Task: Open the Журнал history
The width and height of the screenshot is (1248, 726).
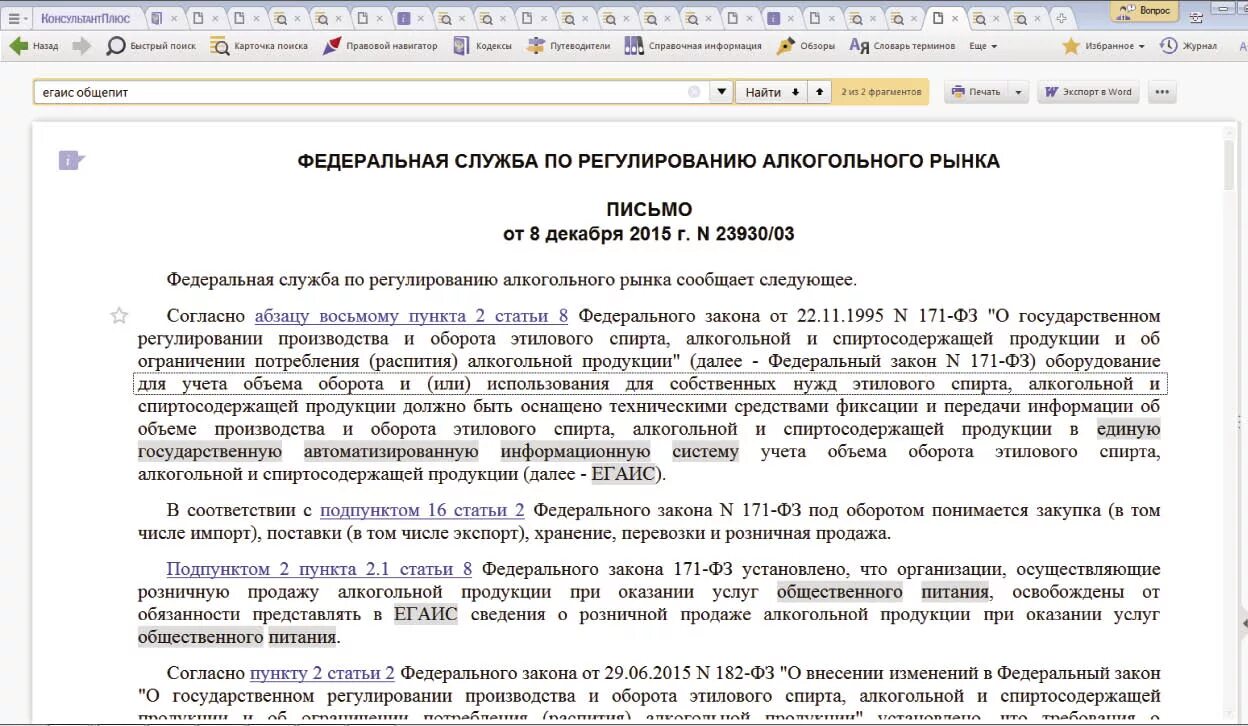Action: (1189, 46)
